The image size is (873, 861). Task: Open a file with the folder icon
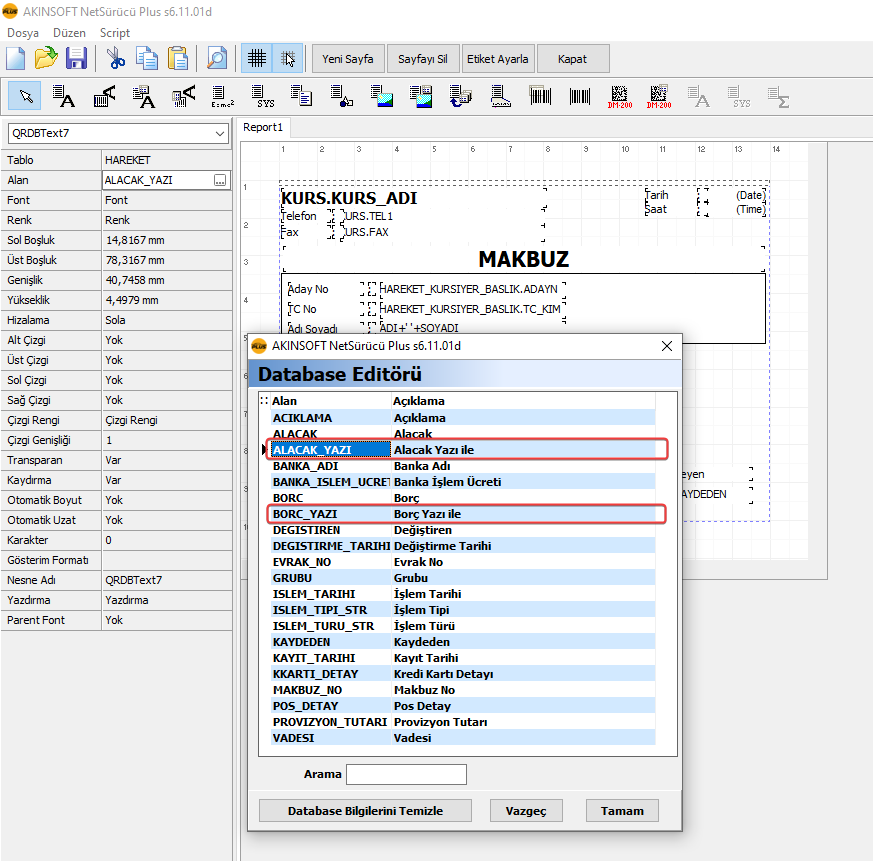(x=46, y=58)
